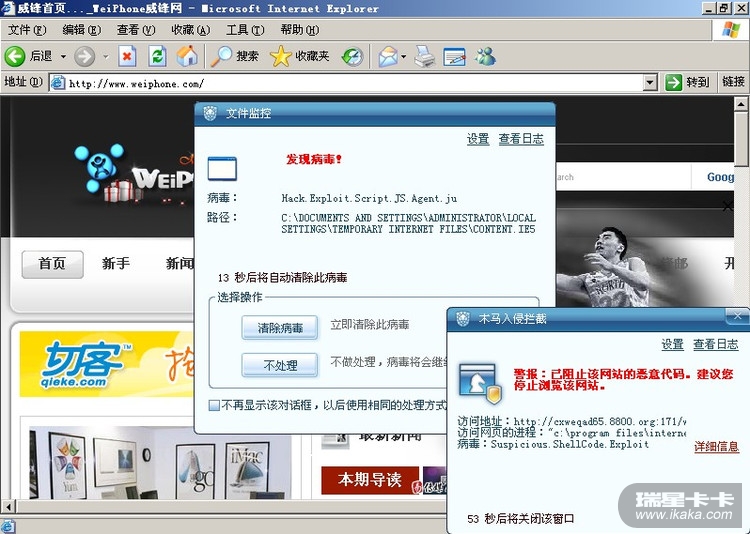The width and height of the screenshot is (750, 534).
Task: Click the address bar URL field
Action: 354,83
